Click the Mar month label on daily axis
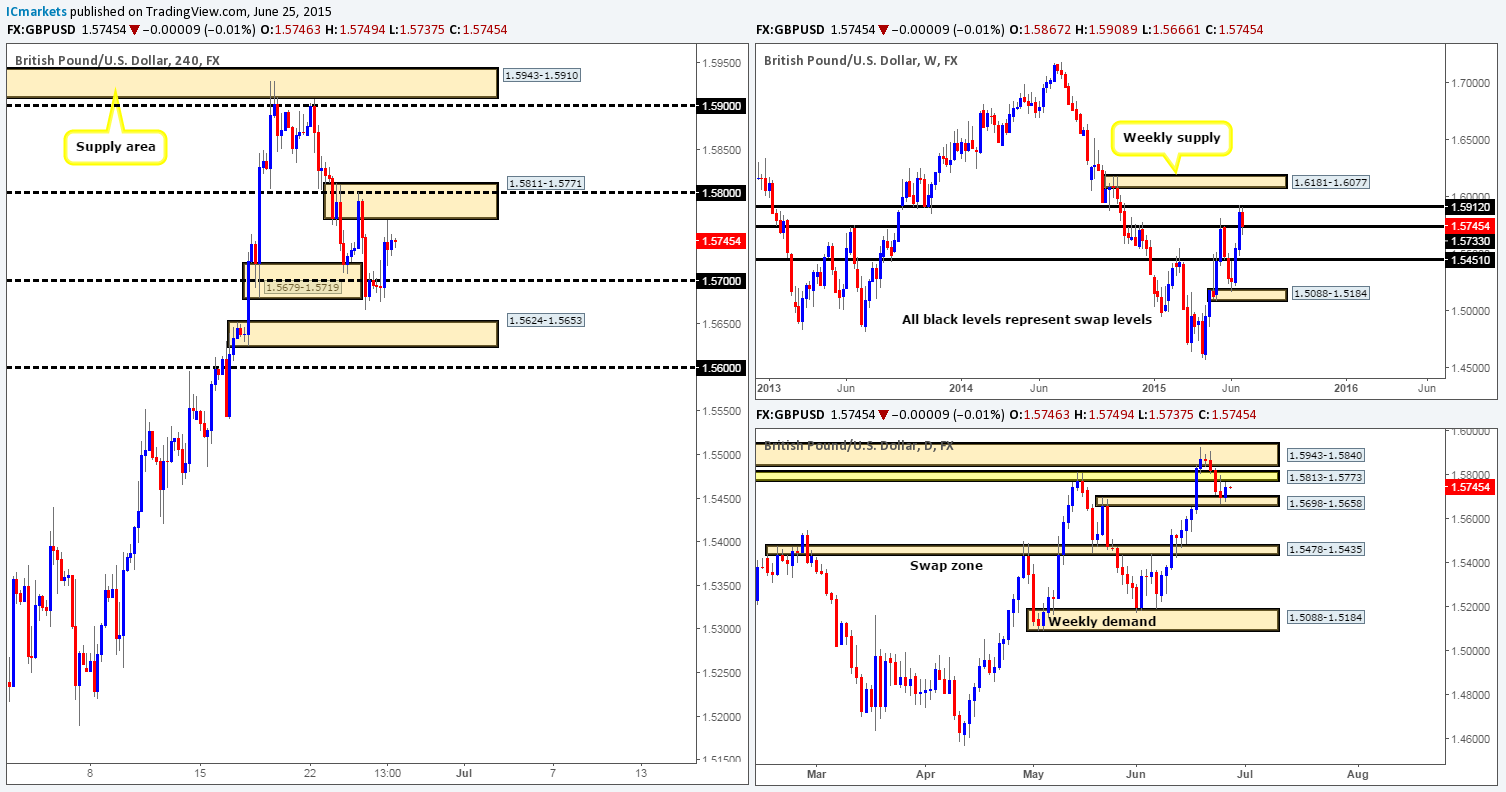The height and width of the screenshot is (792, 1506). pos(817,773)
